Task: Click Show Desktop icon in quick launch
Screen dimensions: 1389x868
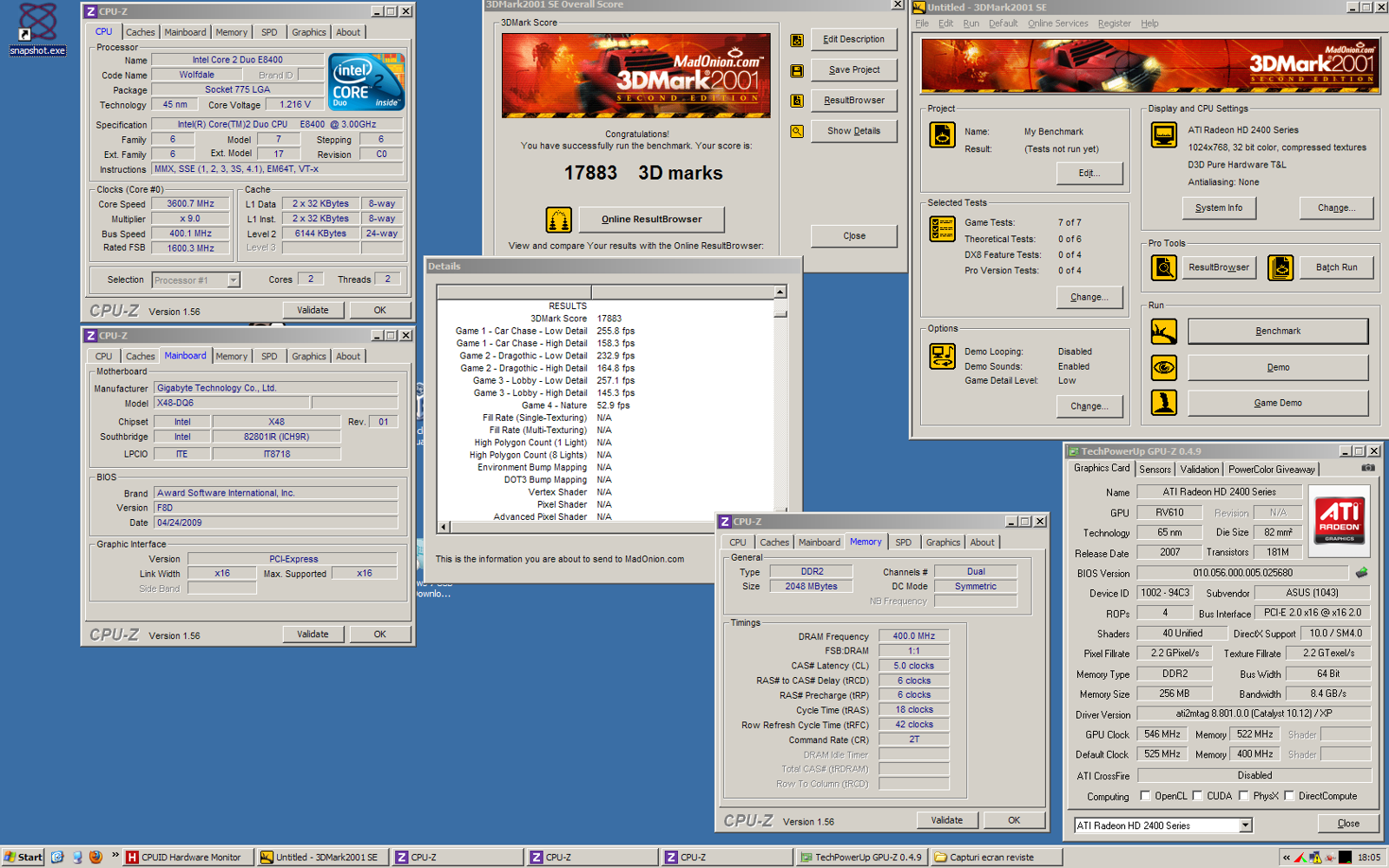Action: pos(57,857)
